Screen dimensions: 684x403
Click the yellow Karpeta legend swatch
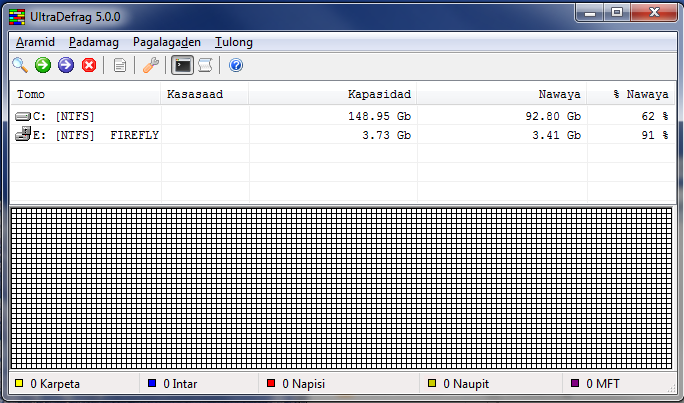(x=19, y=383)
